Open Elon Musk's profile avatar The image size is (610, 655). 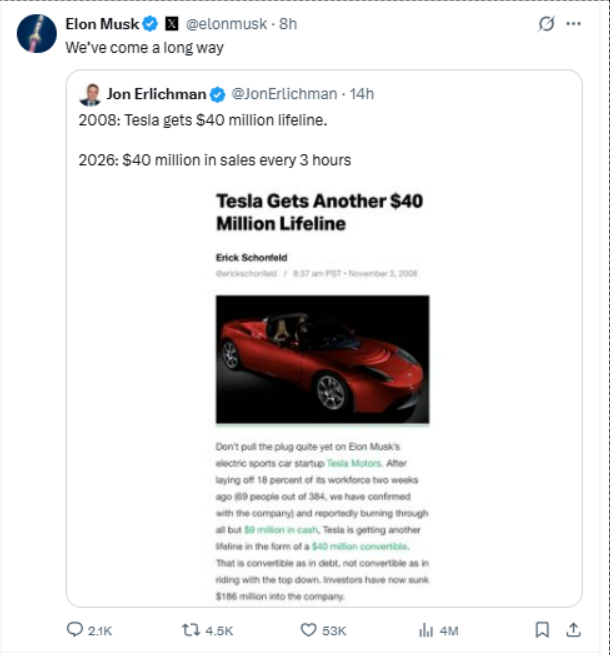coord(37,33)
